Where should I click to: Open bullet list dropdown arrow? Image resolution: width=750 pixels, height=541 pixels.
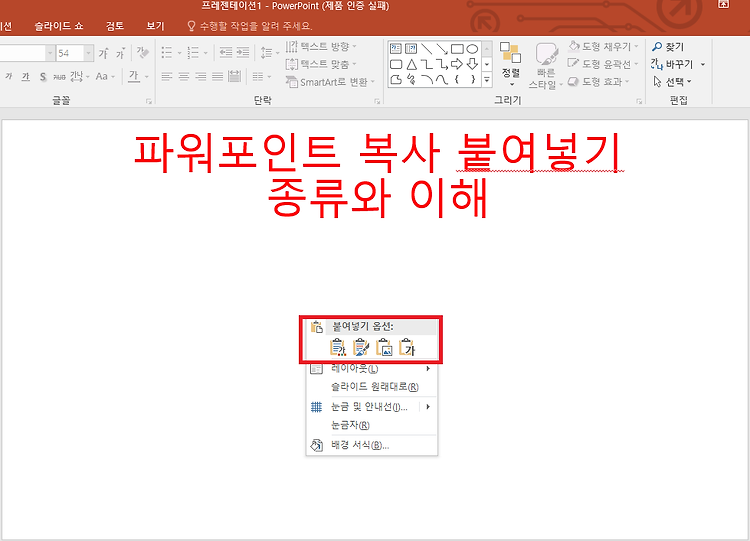[179, 53]
